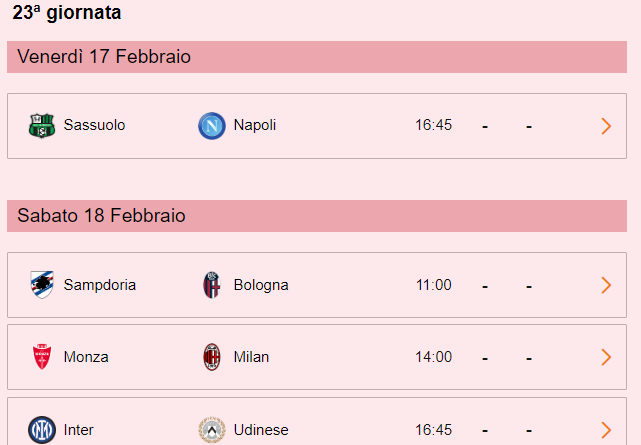The height and width of the screenshot is (445, 641).
Task: Open Sampdoria vs Bologna chevron arrow
Action: 606,285
